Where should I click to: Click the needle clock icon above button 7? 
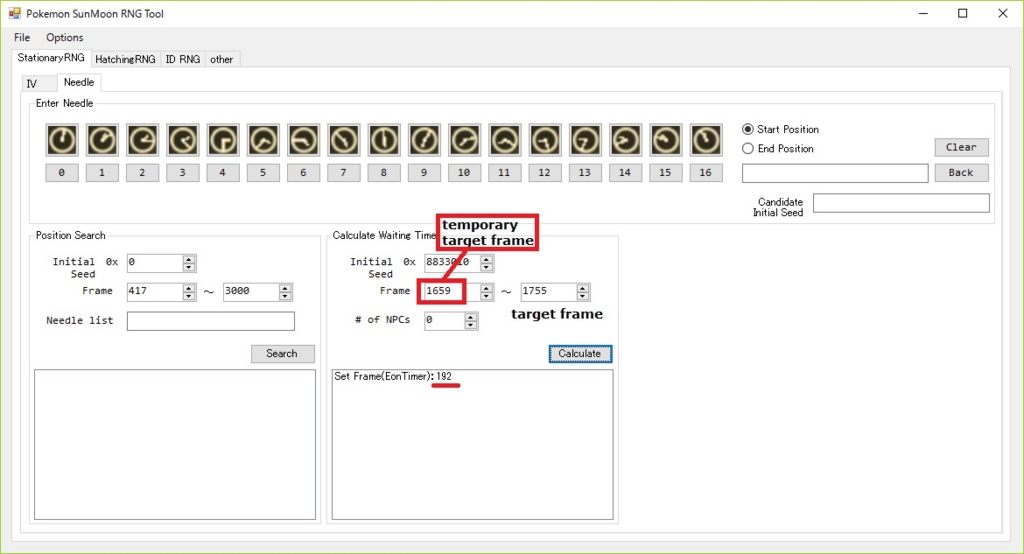(x=344, y=140)
